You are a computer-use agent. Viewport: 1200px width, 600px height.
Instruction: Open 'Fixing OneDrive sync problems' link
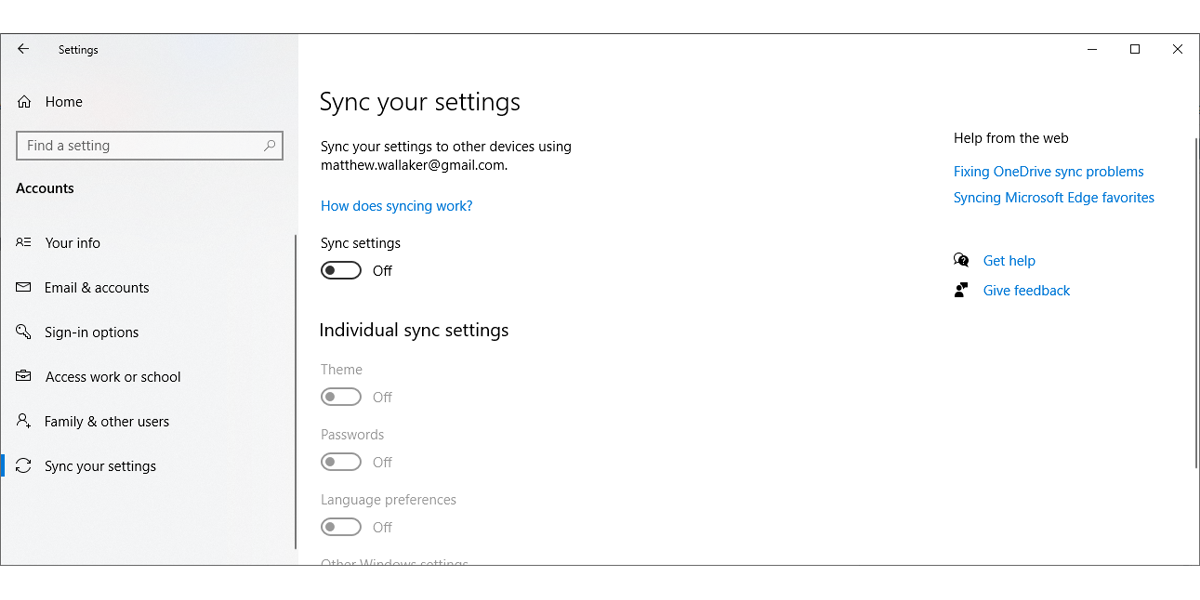point(1048,171)
